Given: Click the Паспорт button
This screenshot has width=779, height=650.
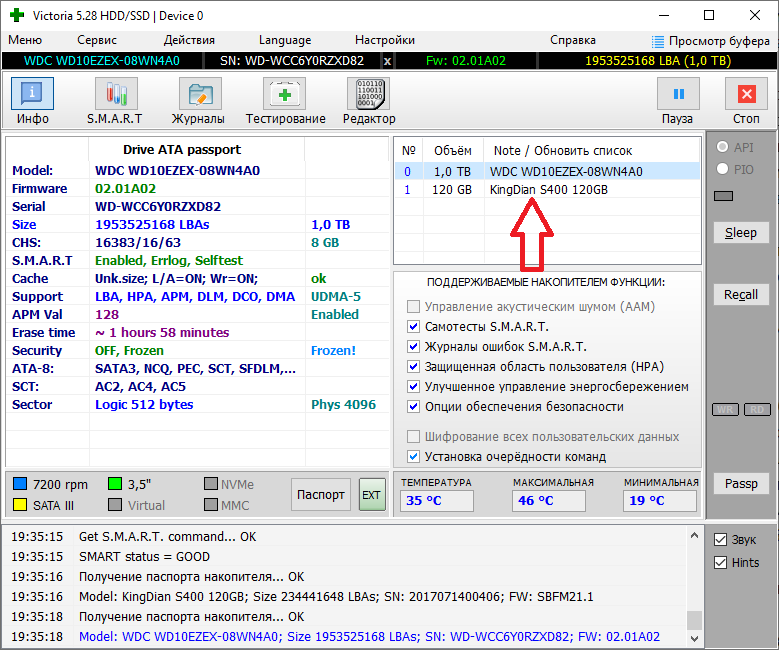Looking at the screenshot, I should coord(320,494).
